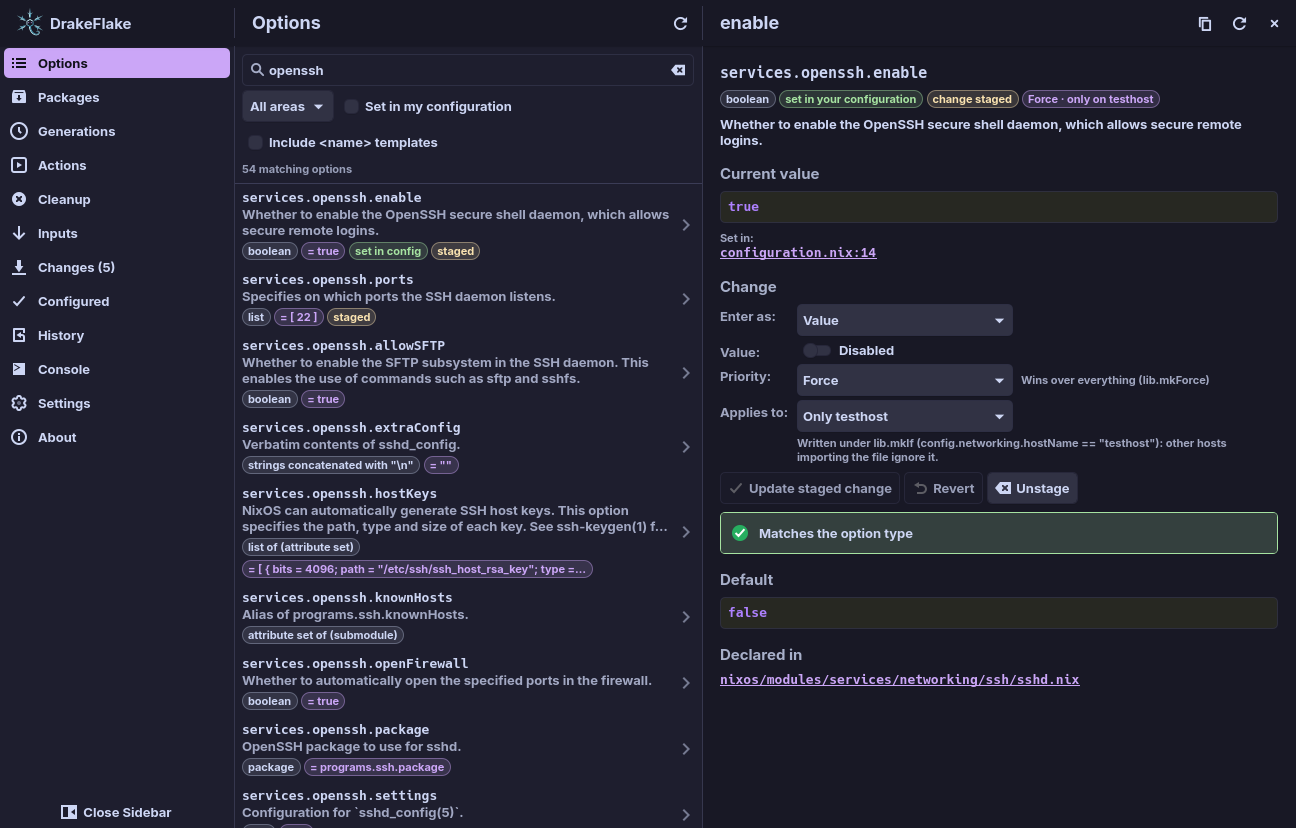The height and width of the screenshot is (828, 1296).
Task: Open the Console page
Action: 117,369
